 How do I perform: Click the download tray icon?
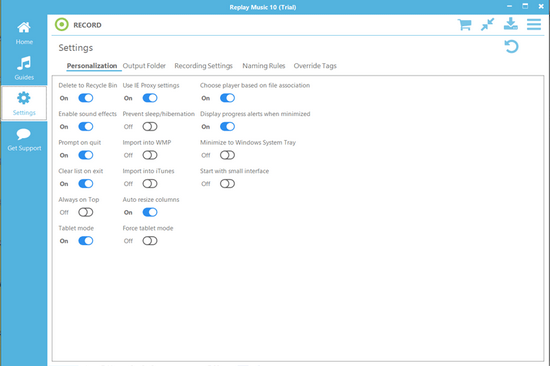point(511,24)
